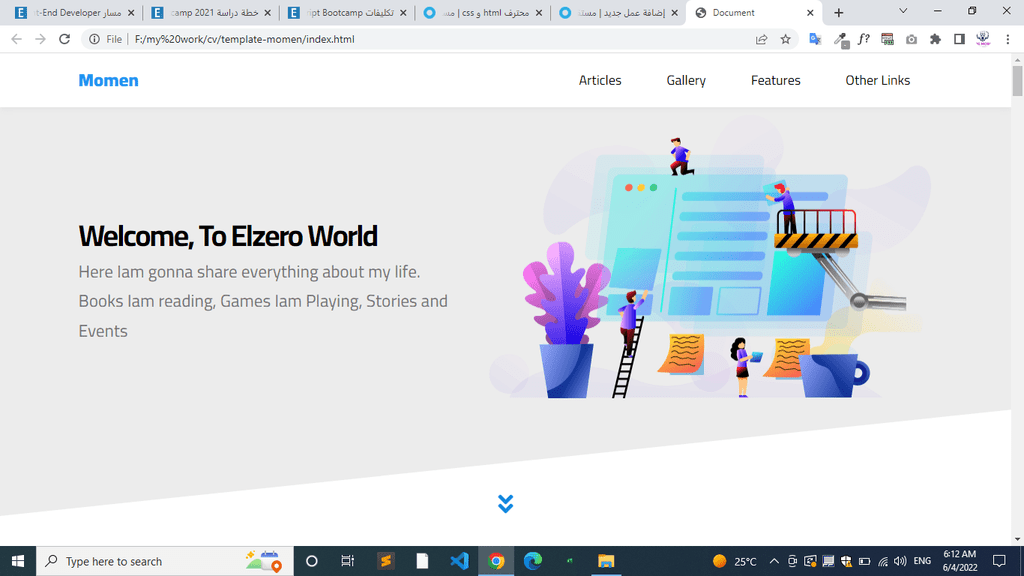Show hidden system tray icons

tap(774, 561)
